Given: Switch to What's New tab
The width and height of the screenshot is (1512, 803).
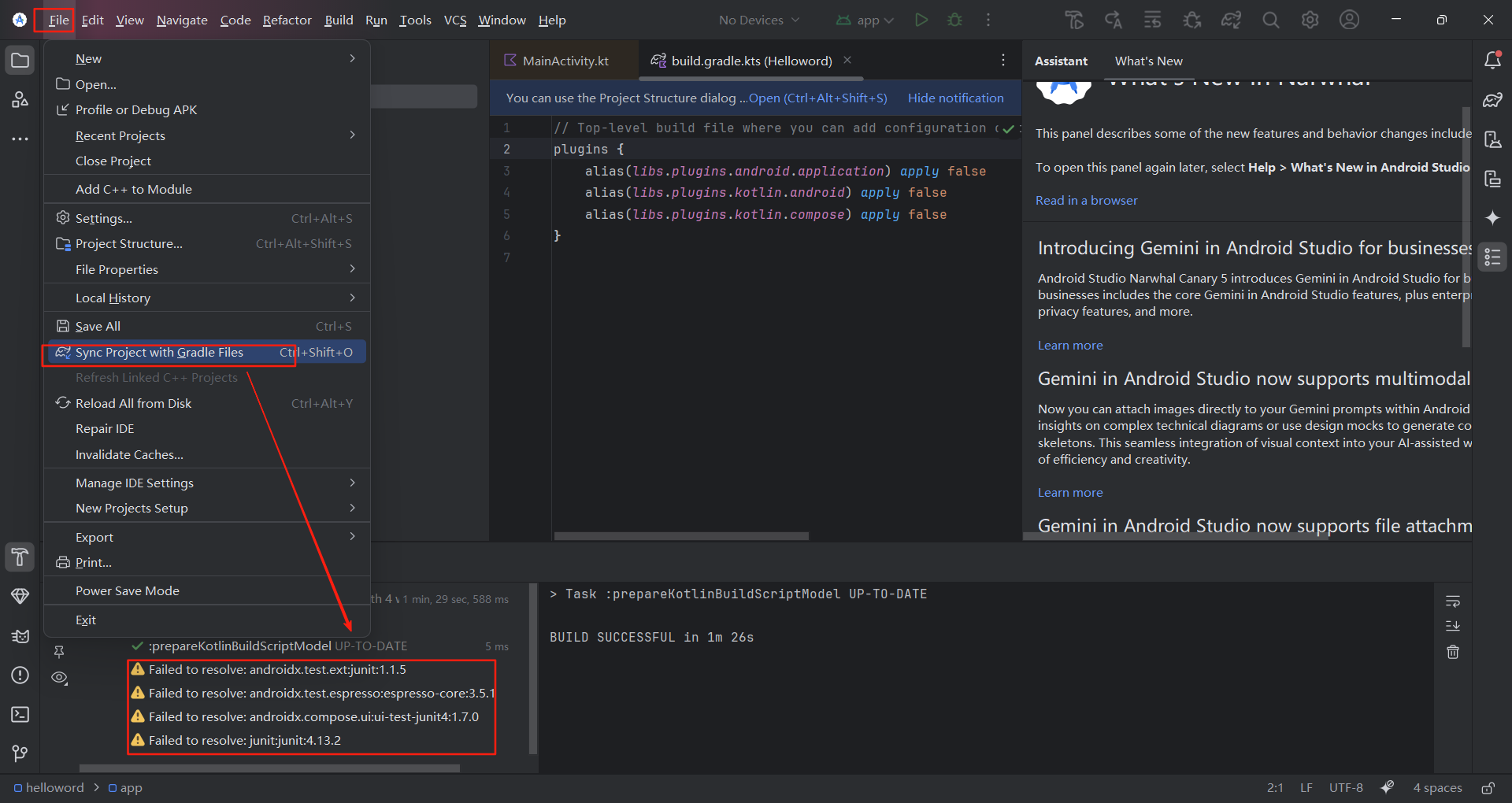Looking at the screenshot, I should tap(1148, 61).
